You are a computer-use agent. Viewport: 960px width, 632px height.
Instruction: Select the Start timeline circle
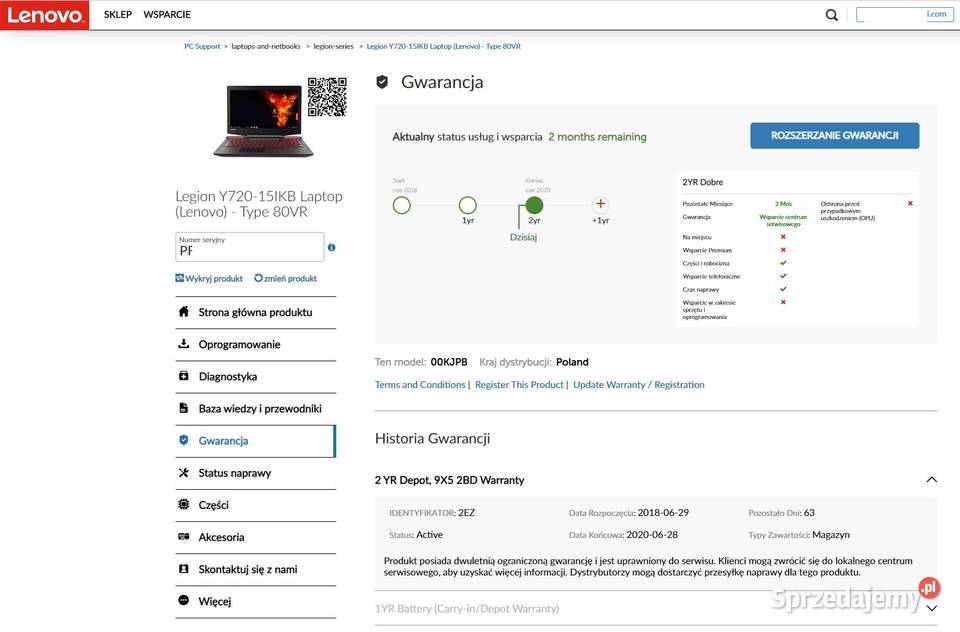click(x=402, y=205)
